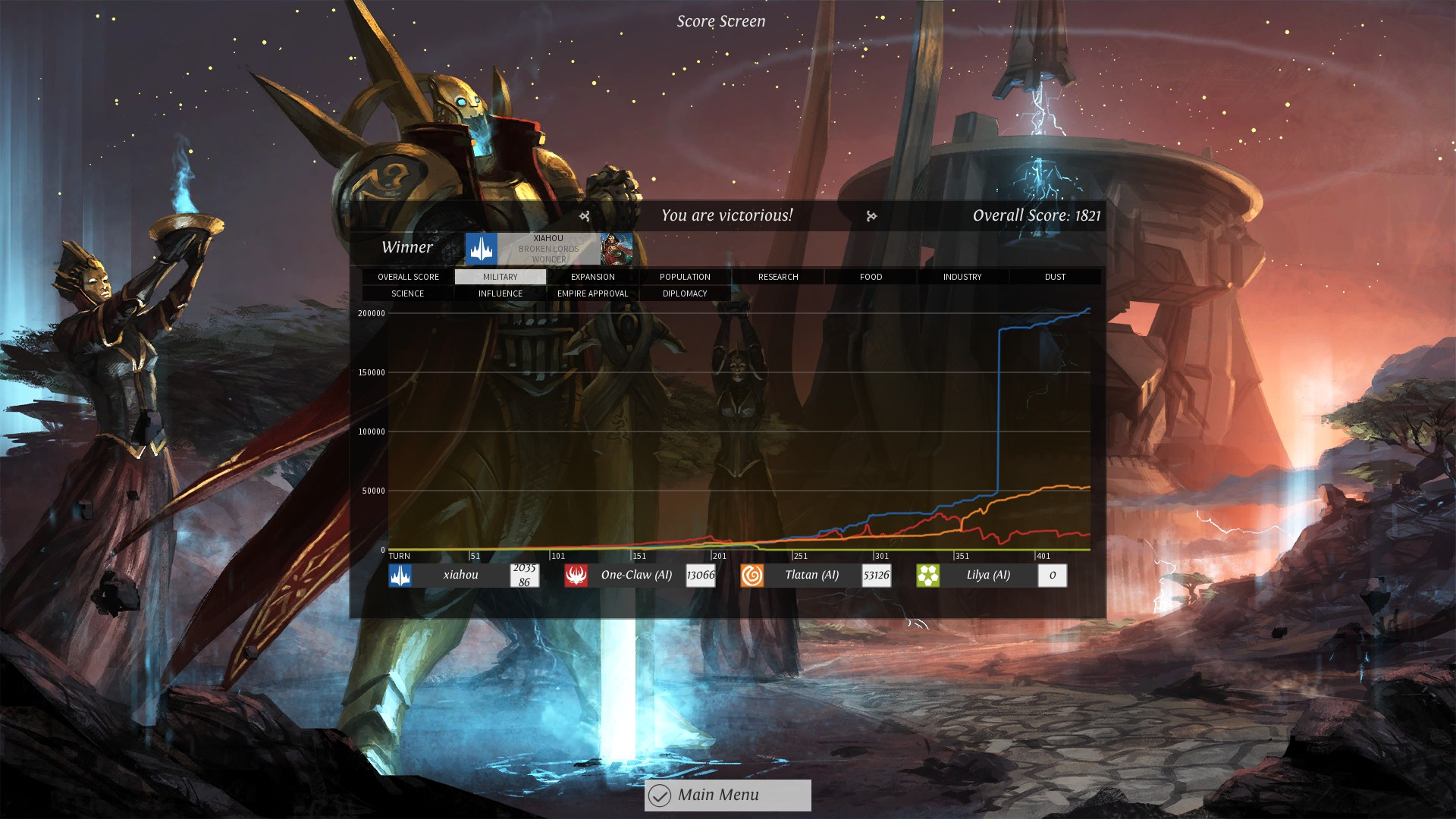The image size is (1456, 819).
Task: Click the 100000 y-axis label
Action: point(372,431)
